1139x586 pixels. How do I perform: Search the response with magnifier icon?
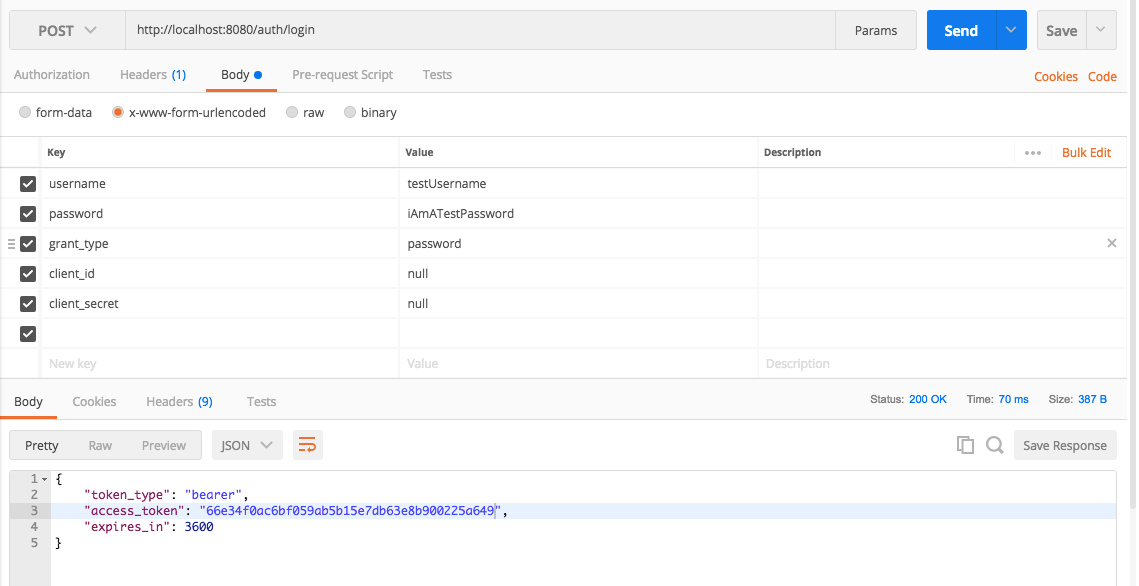pyautogui.click(x=994, y=445)
